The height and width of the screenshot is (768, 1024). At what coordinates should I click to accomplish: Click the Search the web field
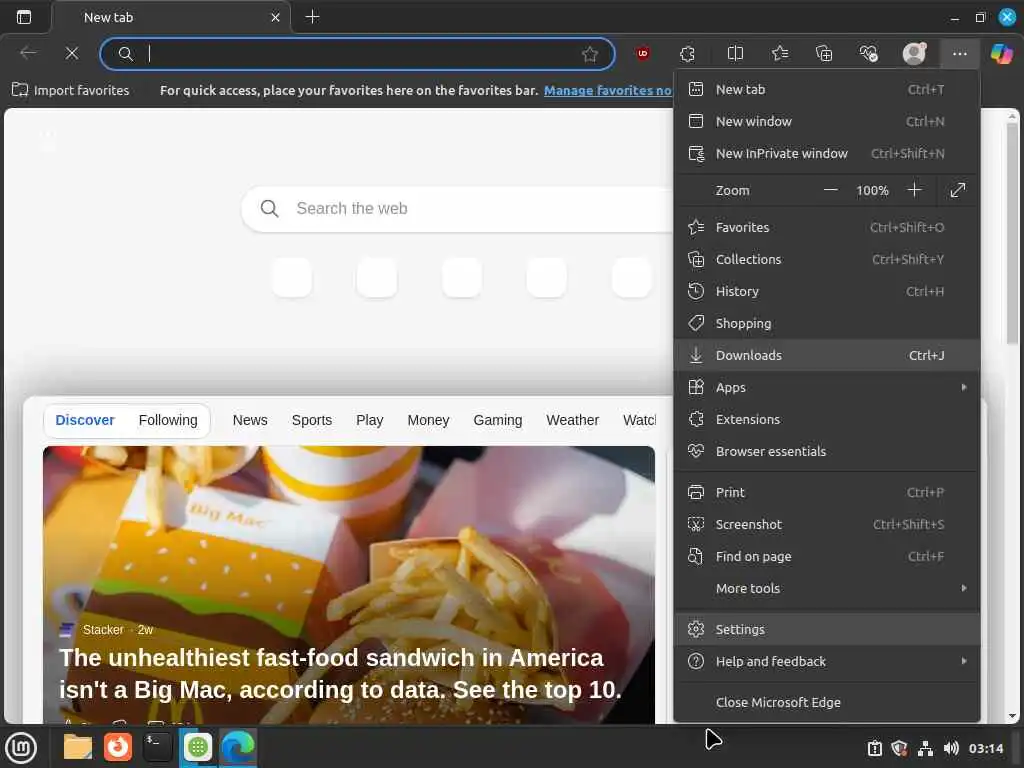pos(457,208)
